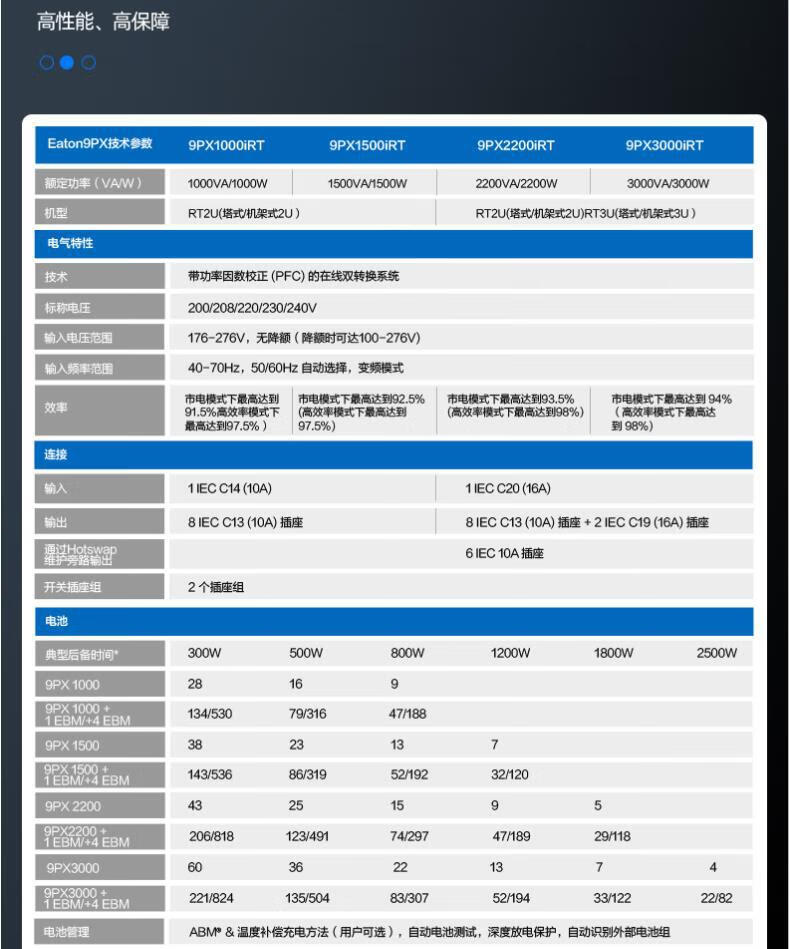Click the 技术 row label
Screen dimensions: 790x949
point(99,277)
